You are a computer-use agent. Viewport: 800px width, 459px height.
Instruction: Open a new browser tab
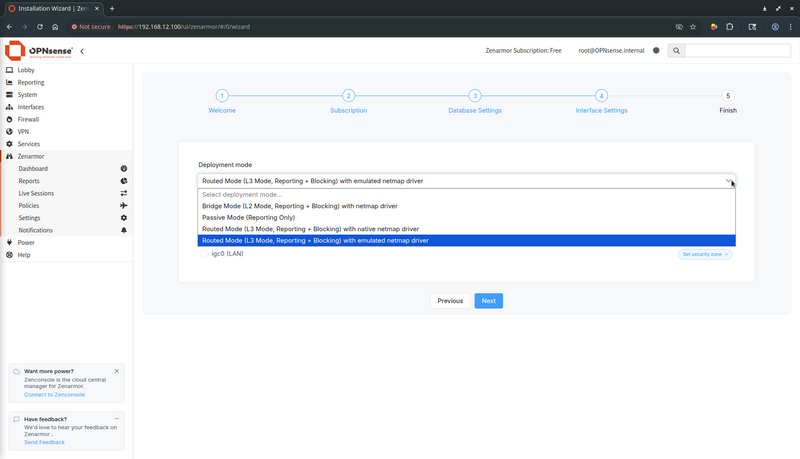click(x=112, y=8)
